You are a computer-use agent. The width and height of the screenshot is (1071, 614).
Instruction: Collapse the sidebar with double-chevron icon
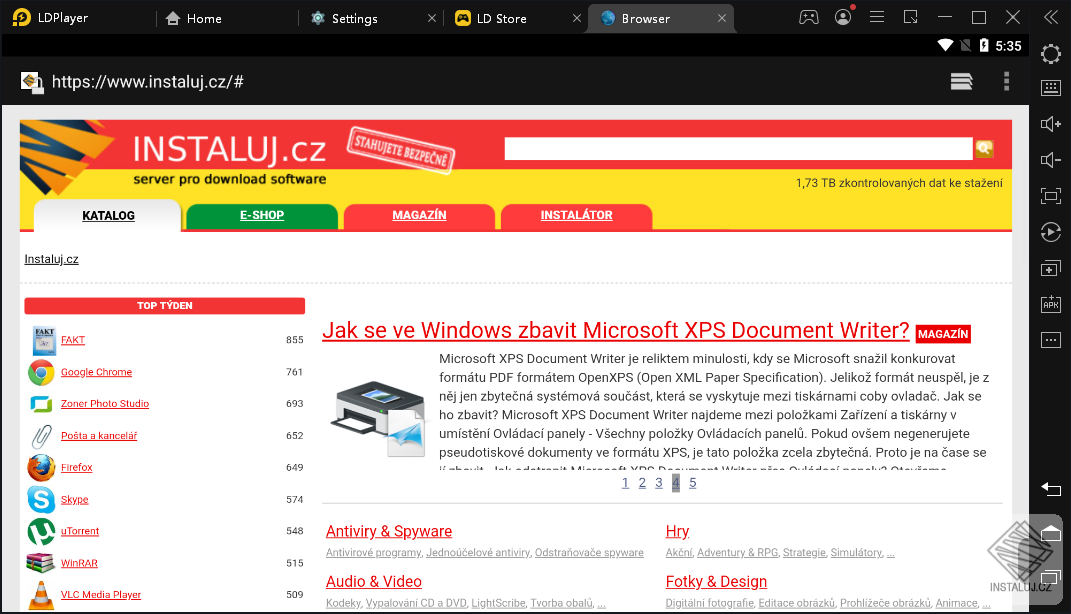[1051, 17]
